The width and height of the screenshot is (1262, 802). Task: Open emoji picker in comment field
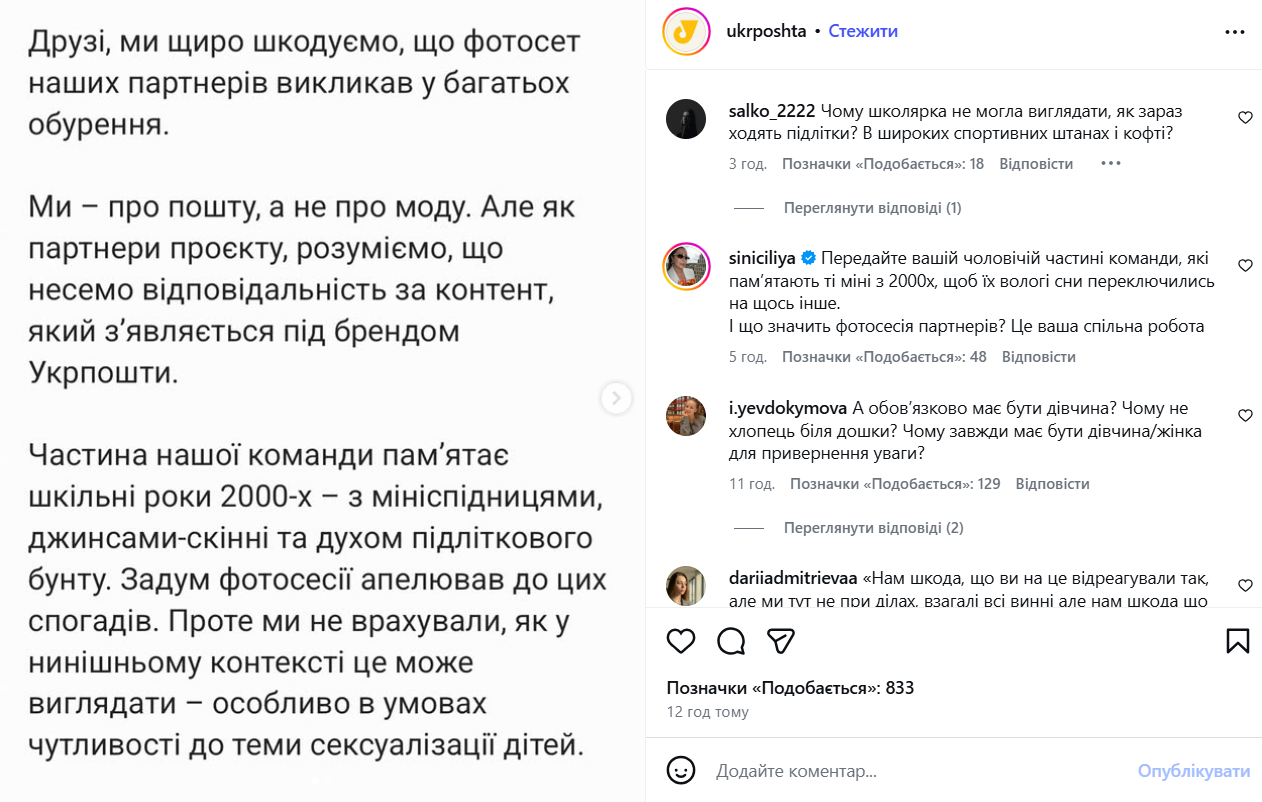click(681, 771)
